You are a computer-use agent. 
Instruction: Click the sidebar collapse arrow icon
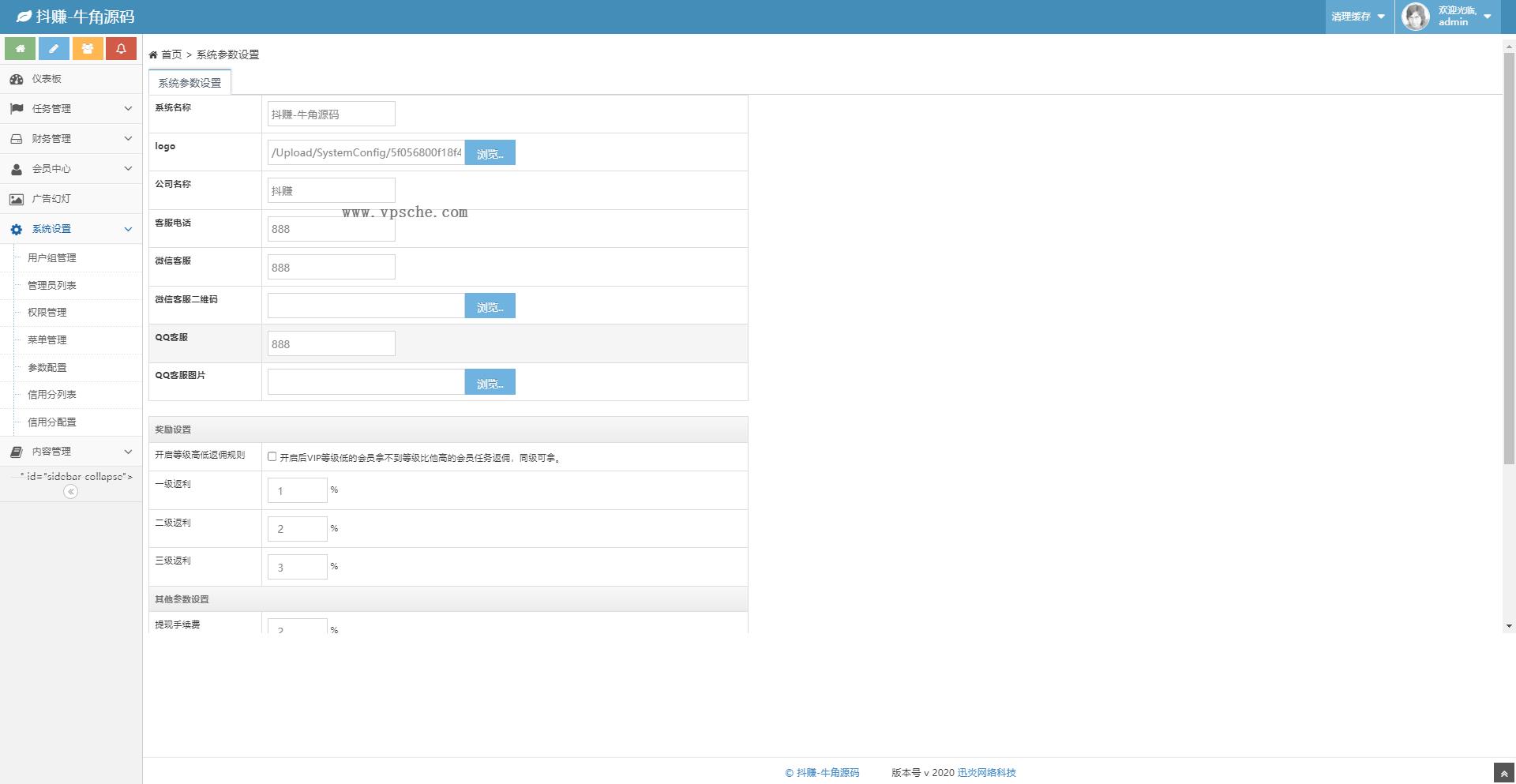pos(70,492)
